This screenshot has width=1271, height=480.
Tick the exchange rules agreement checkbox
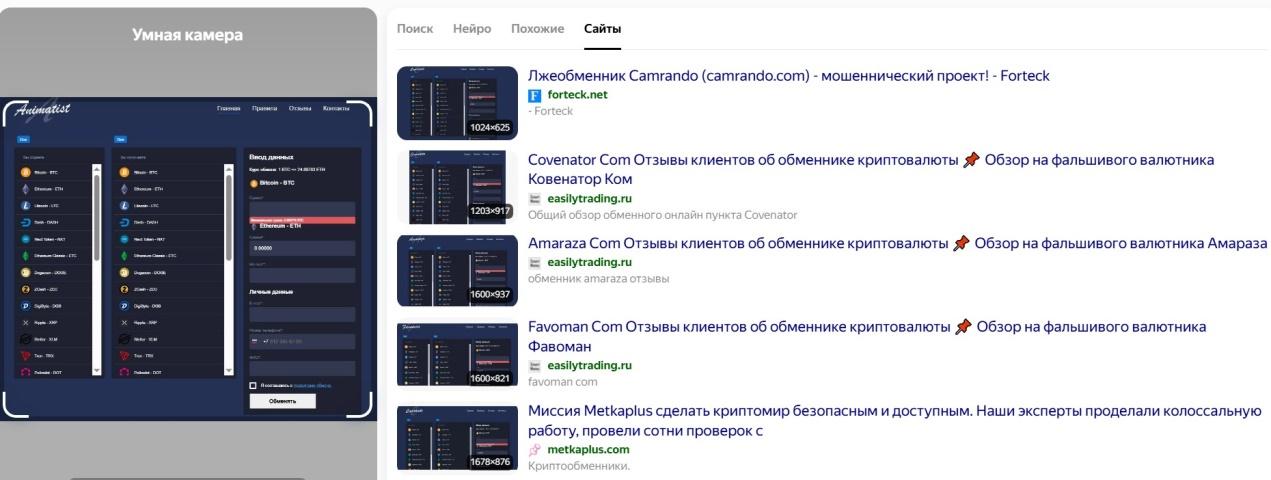point(253,386)
